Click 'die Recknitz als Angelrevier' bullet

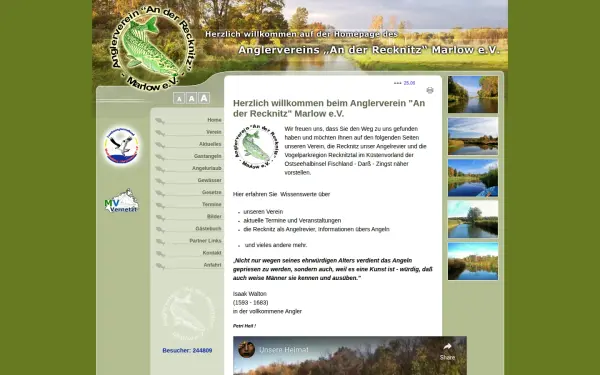click(x=316, y=229)
